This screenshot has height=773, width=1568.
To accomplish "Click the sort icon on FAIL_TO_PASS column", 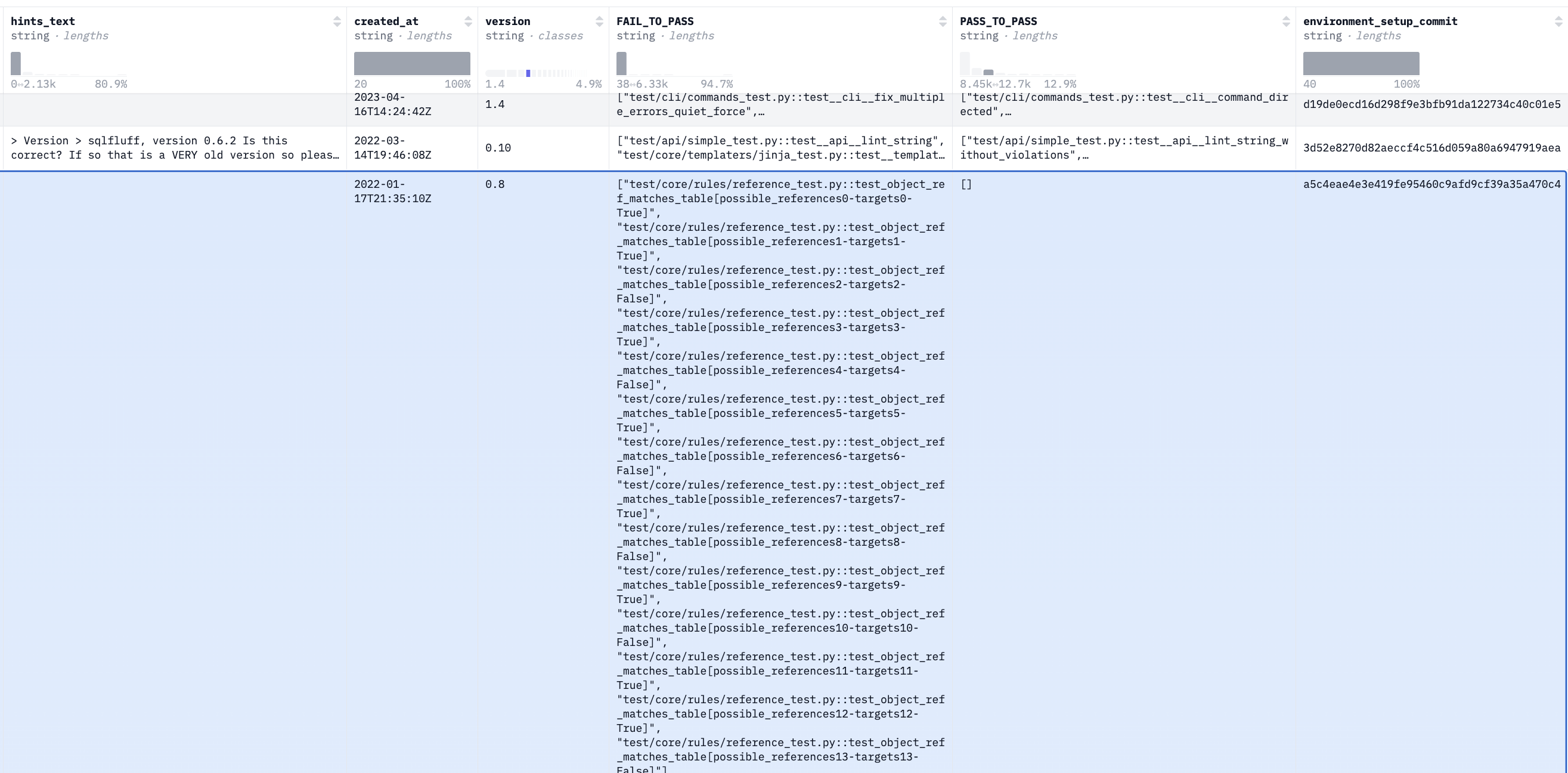I will (944, 21).
